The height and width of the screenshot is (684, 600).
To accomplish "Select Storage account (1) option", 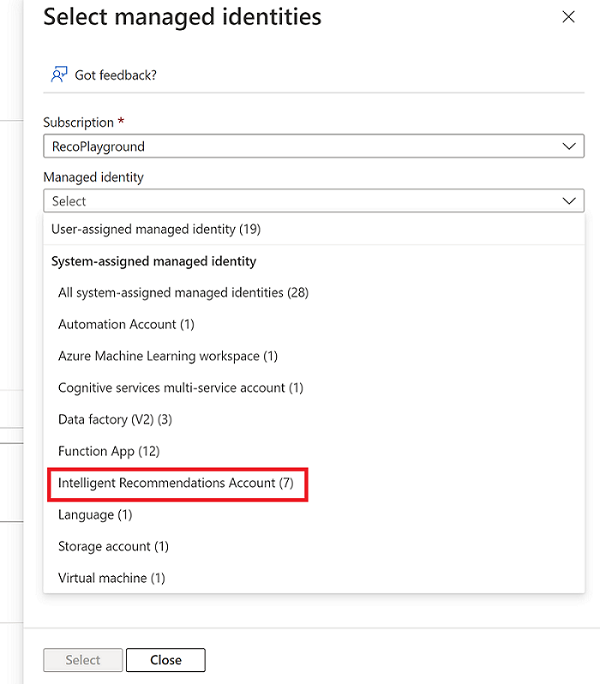I will click(x=313, y=546).
